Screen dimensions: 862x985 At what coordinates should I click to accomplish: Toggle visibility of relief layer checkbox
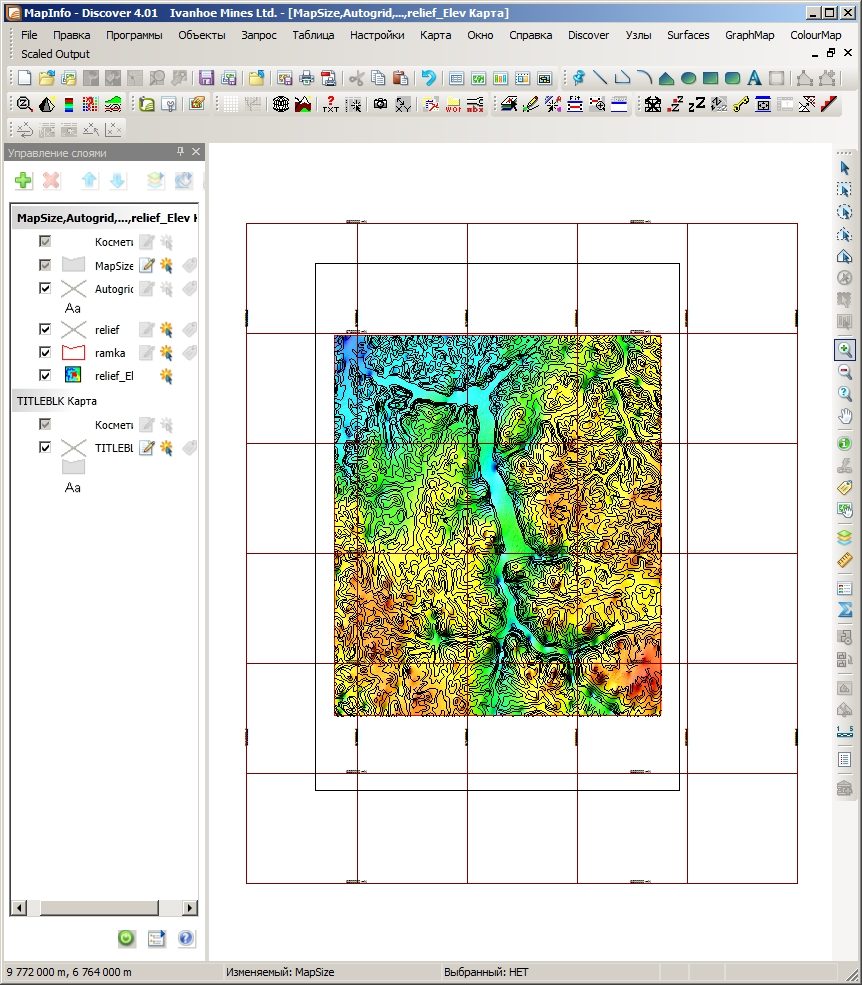click(45, 329)
